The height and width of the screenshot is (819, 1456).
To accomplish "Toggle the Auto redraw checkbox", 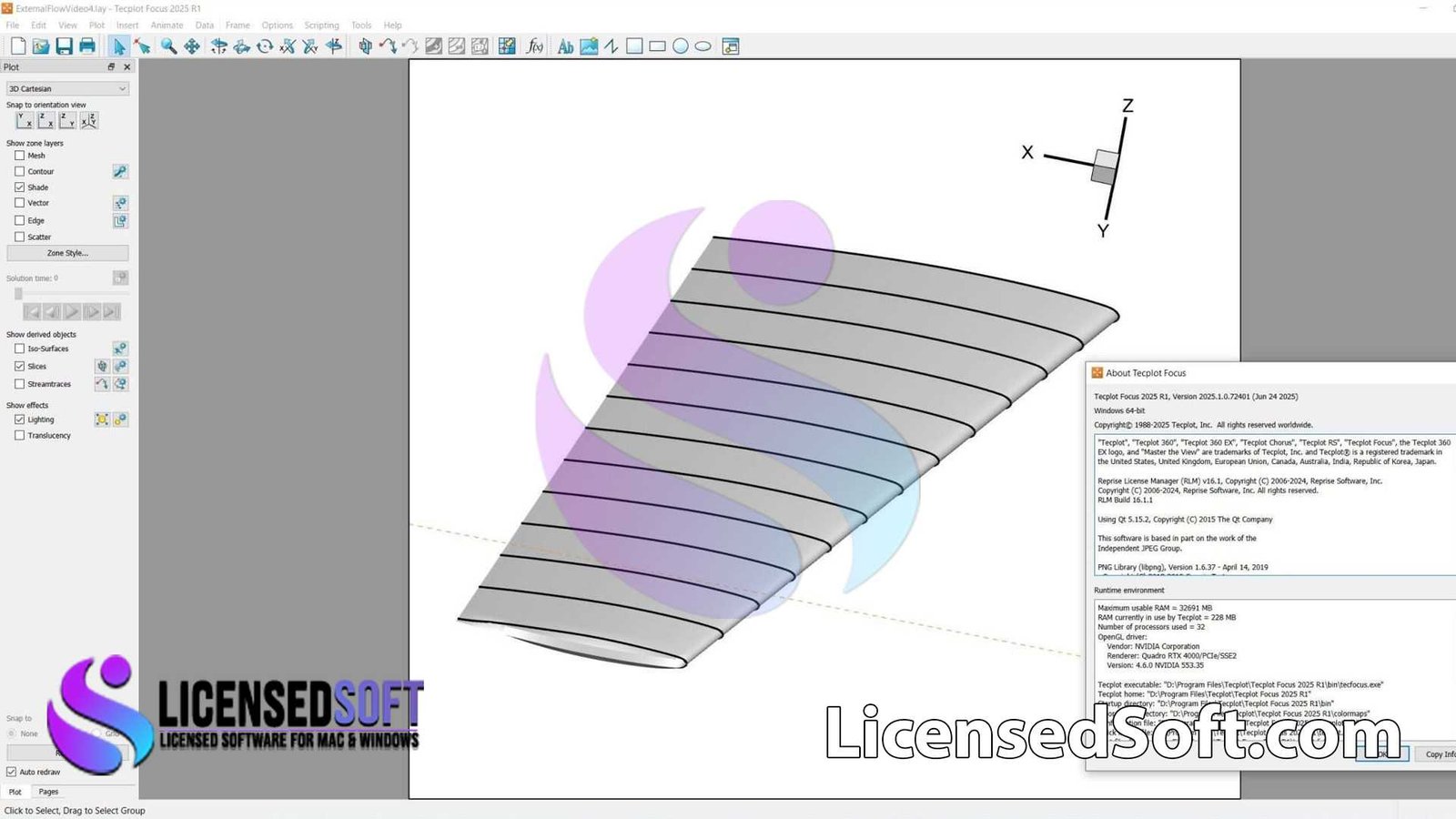I will click(11, 772).
